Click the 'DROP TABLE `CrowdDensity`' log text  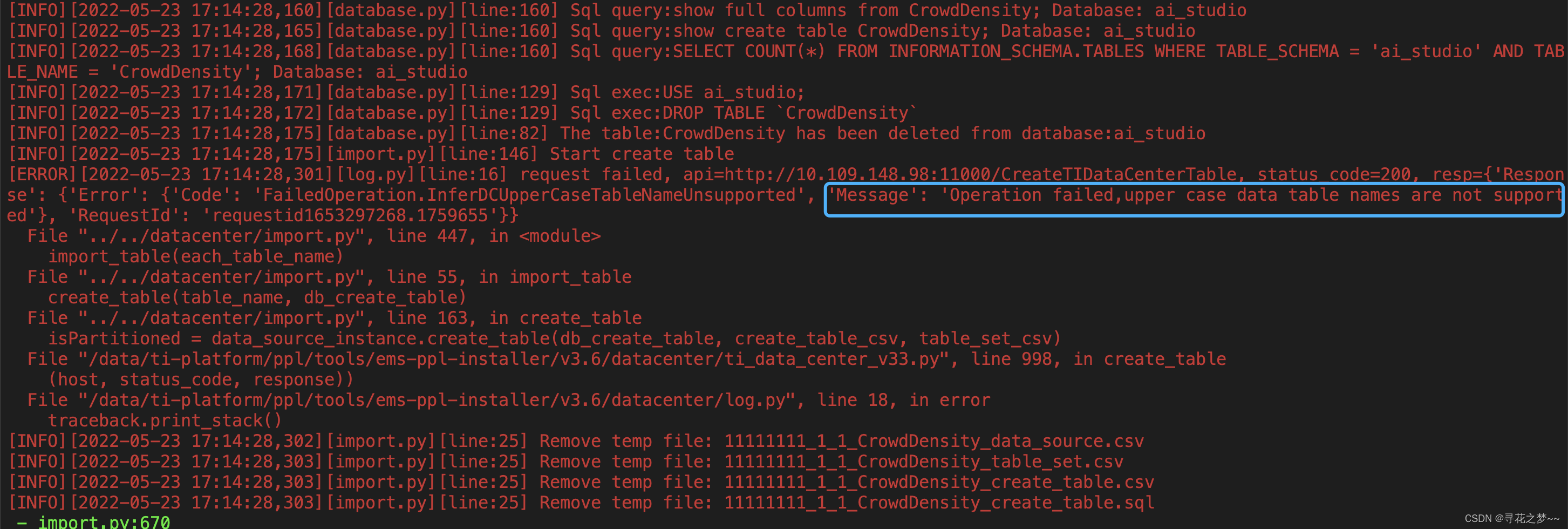click(x=789, y=113)
